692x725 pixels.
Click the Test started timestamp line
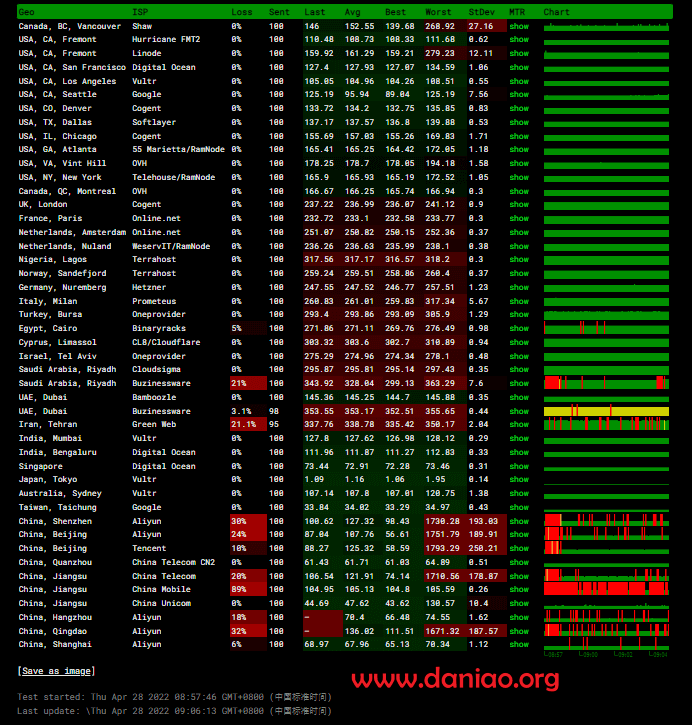click(174, 697)
